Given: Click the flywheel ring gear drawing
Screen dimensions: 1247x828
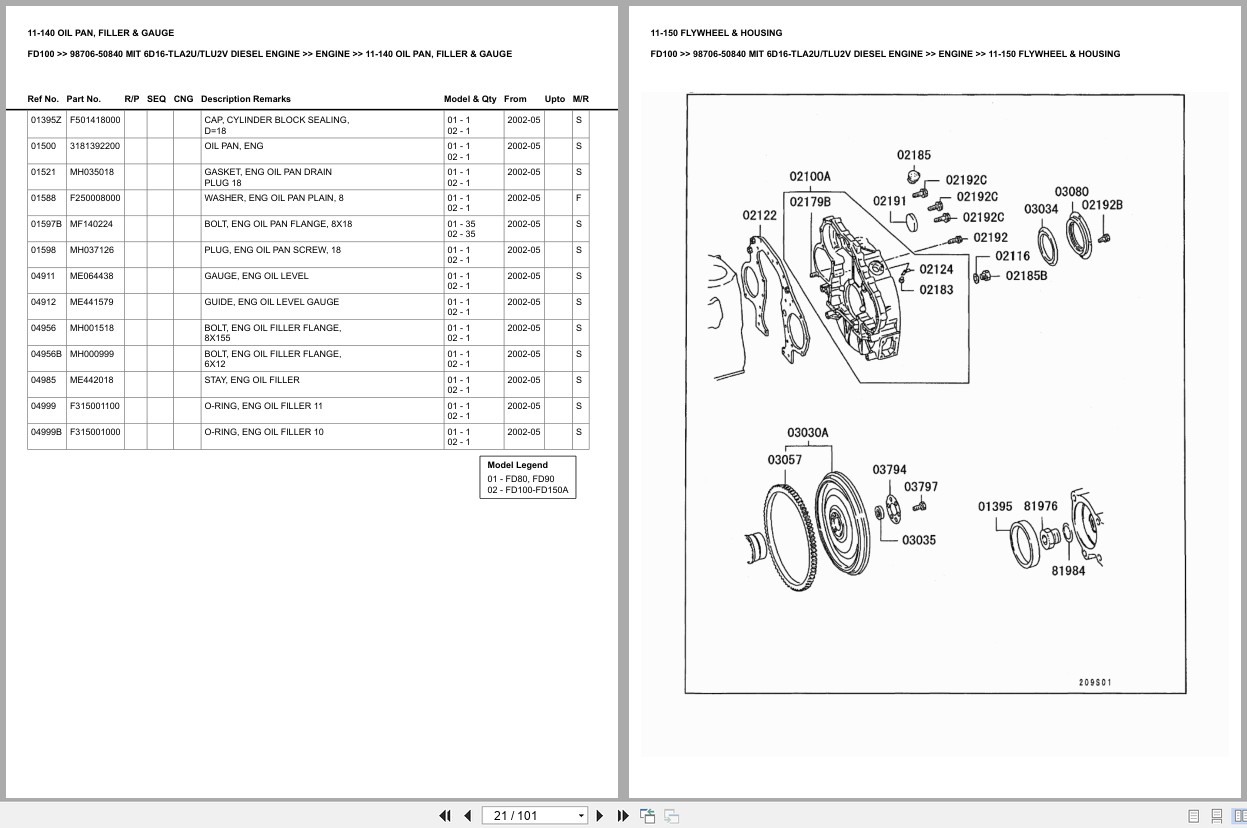Looking at the screenshot, I should click(x=788, y=540).
